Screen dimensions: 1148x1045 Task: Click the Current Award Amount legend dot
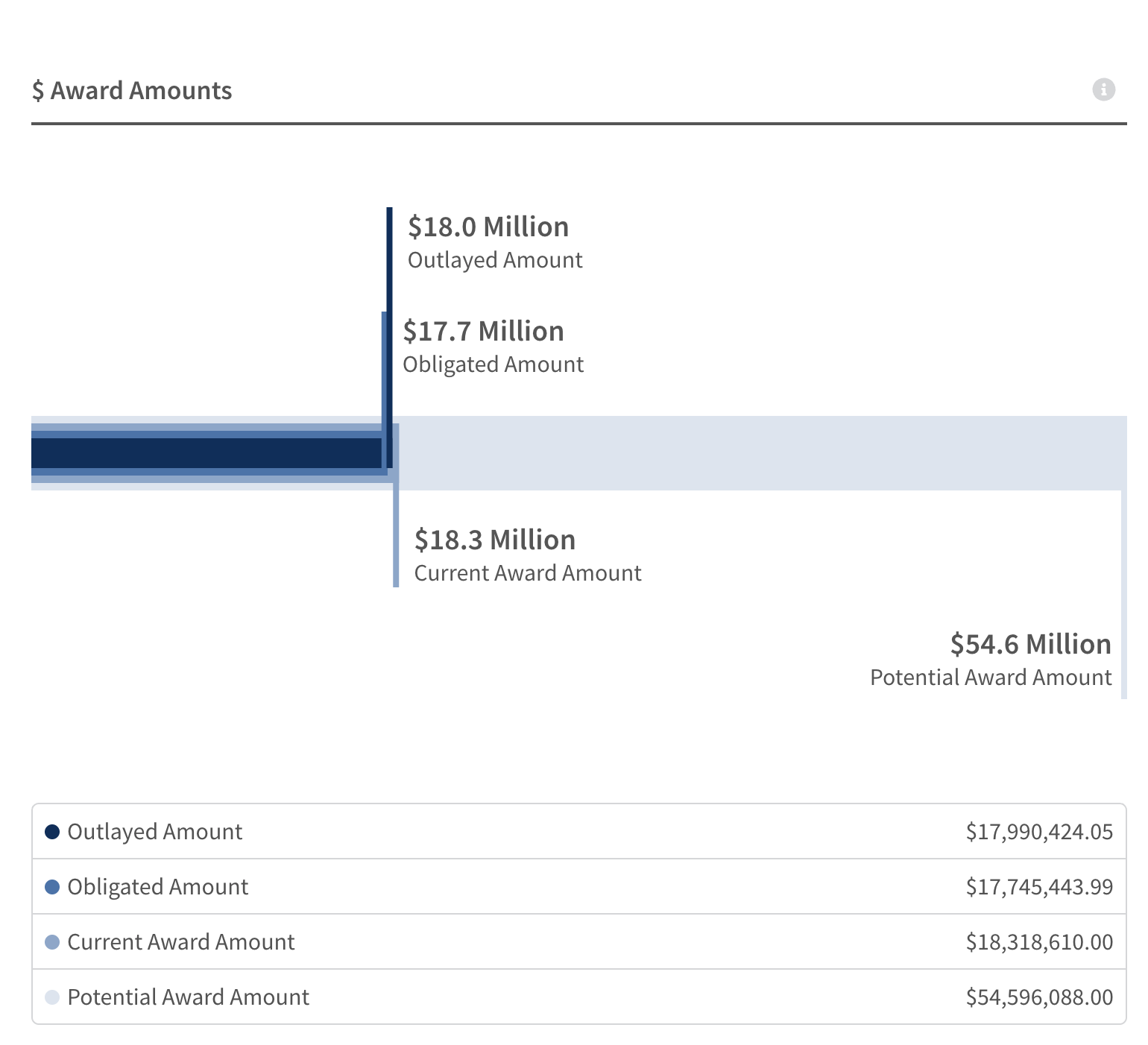(x=52, y=942)
